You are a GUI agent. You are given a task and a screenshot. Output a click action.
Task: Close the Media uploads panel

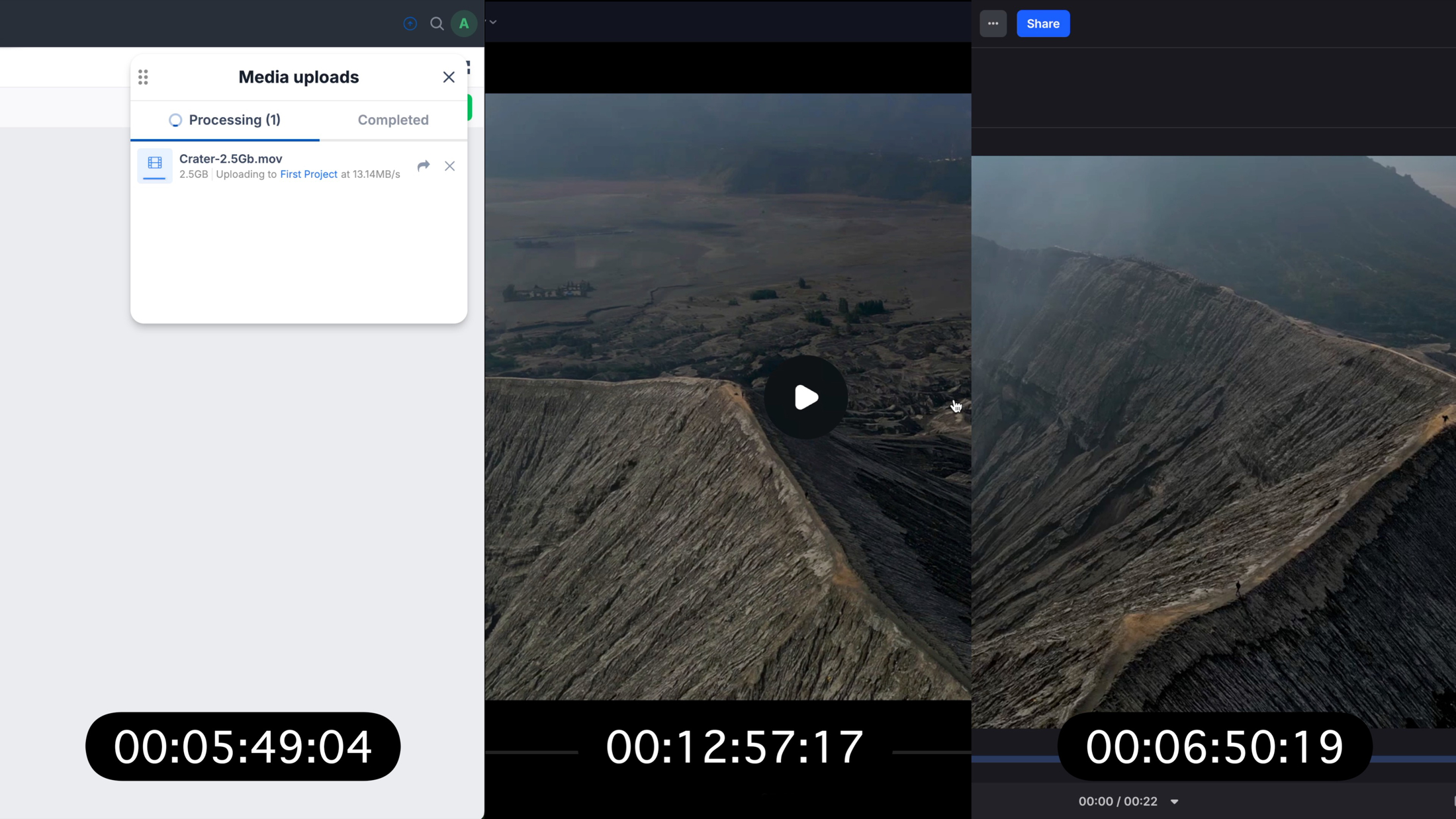coord(449,77)
